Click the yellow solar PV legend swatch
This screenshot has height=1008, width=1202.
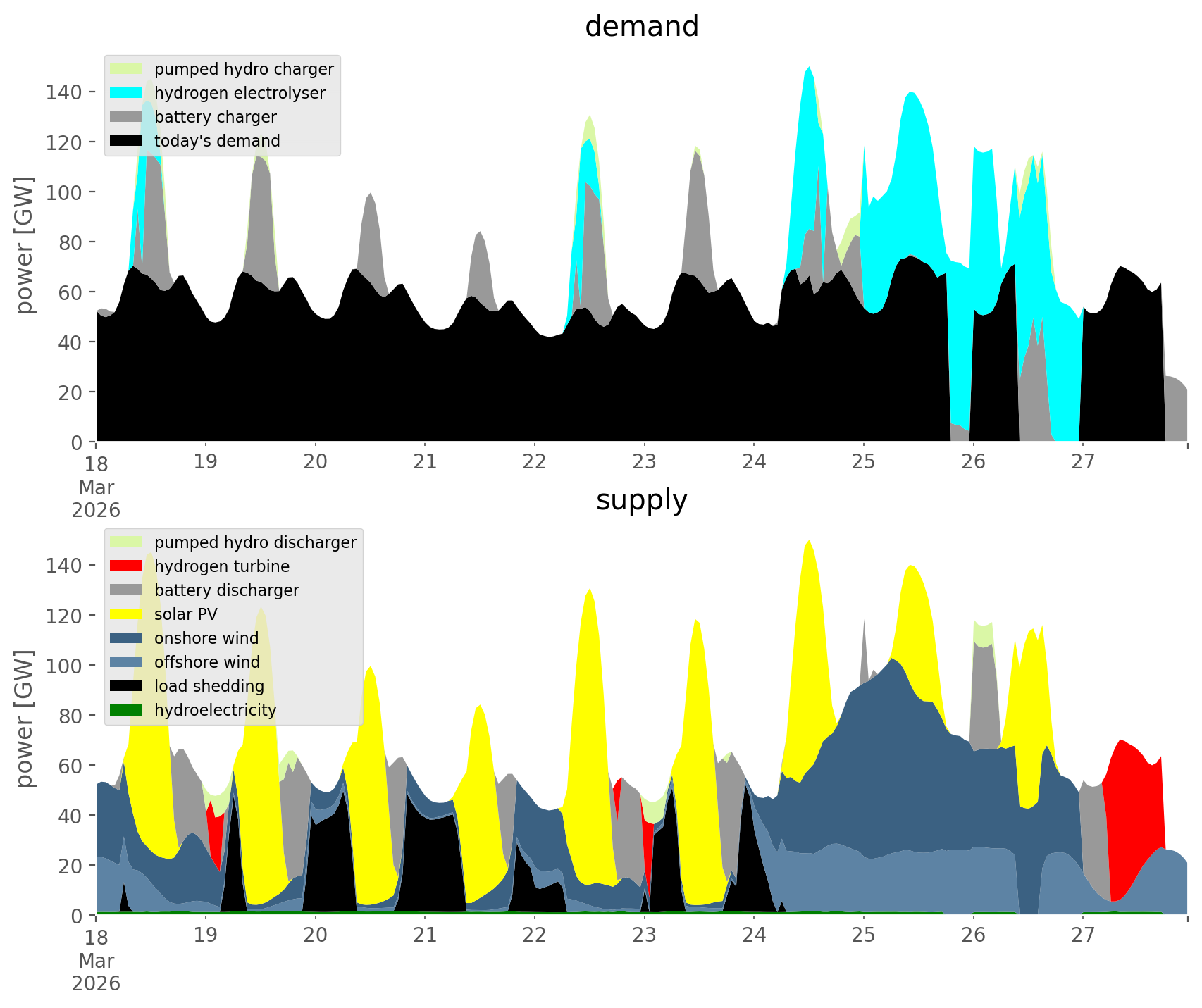coord(126,614)
